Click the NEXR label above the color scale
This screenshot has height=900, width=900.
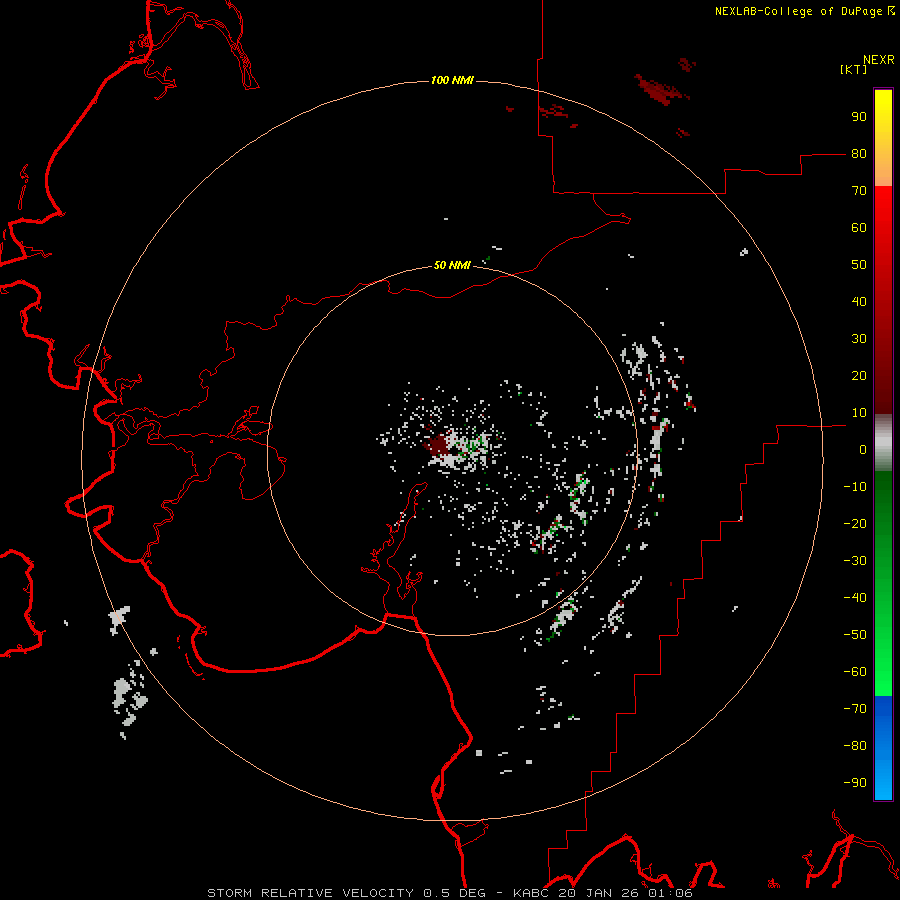click(879, 60)
